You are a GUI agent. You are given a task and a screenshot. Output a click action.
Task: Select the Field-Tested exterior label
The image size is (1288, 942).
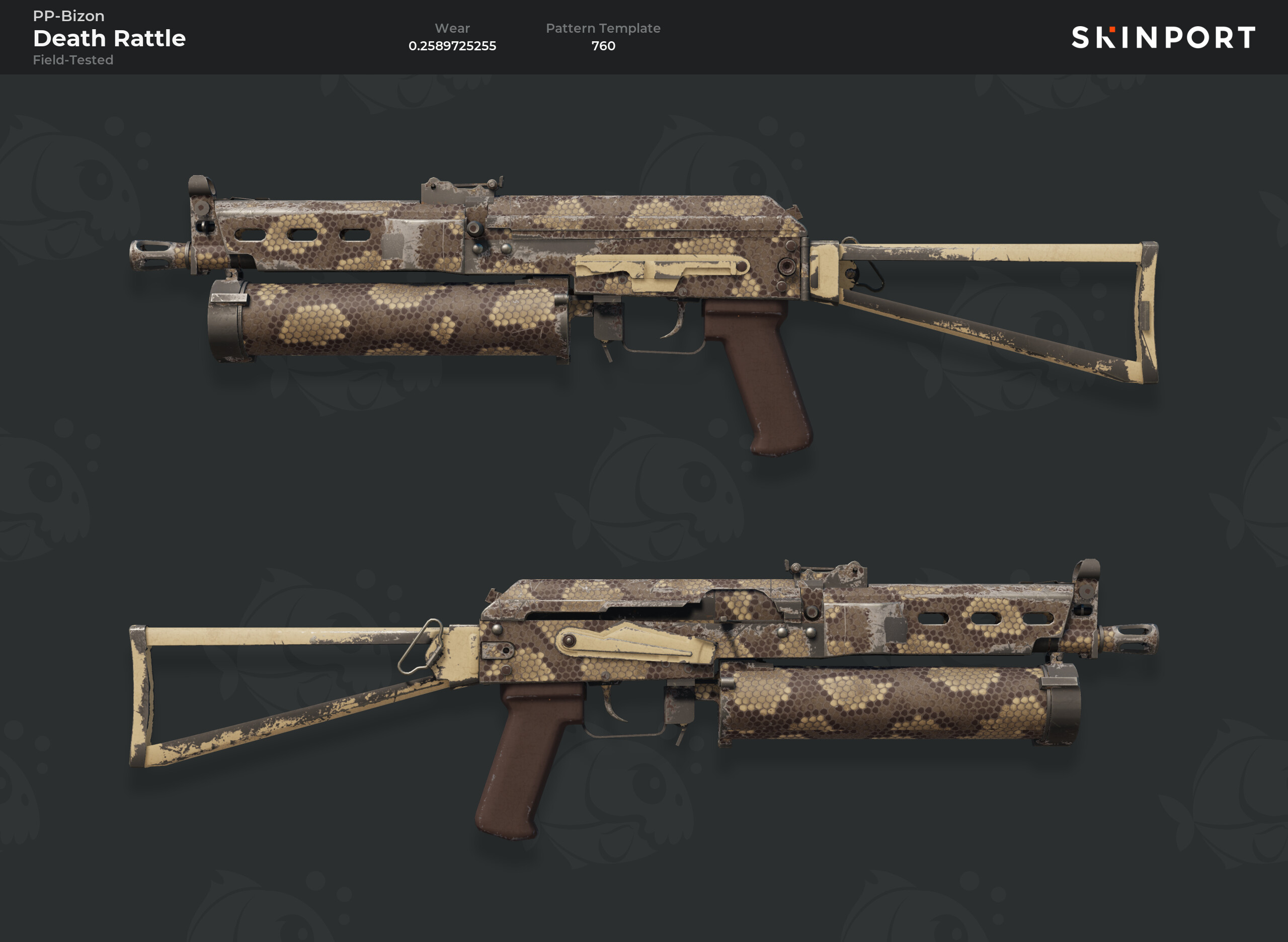pos(73,60)
